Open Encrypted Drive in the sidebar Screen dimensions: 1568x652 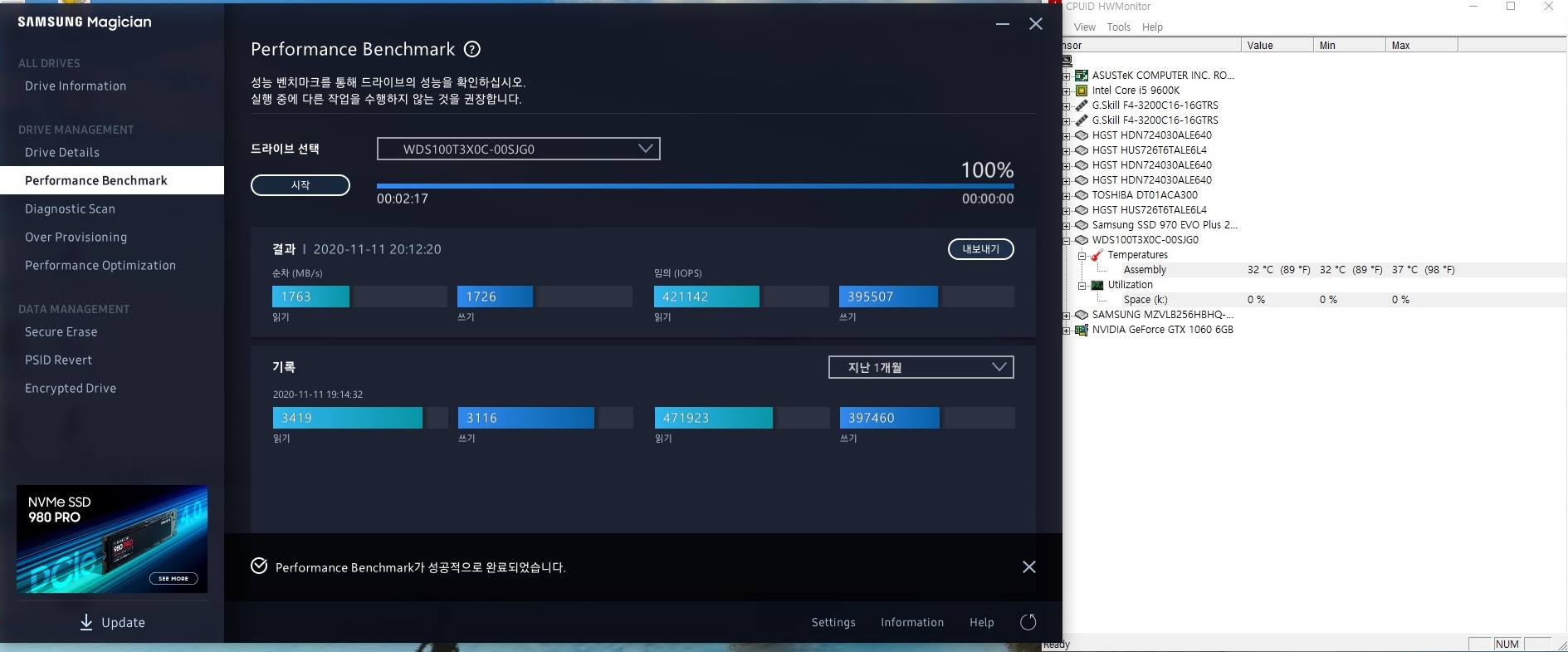pyautogui.click(x=71, y=389)
